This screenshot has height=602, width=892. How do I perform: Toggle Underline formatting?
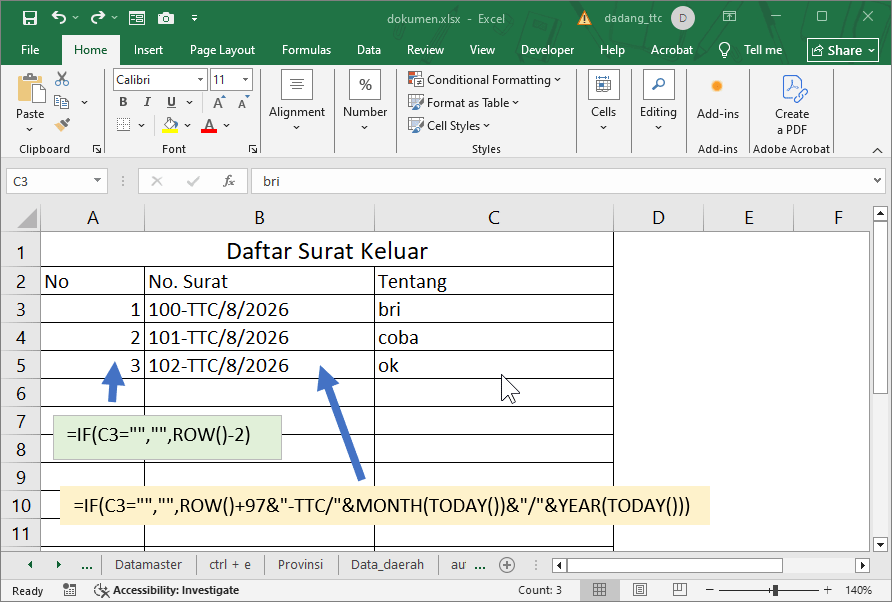(x=171, y=102)
